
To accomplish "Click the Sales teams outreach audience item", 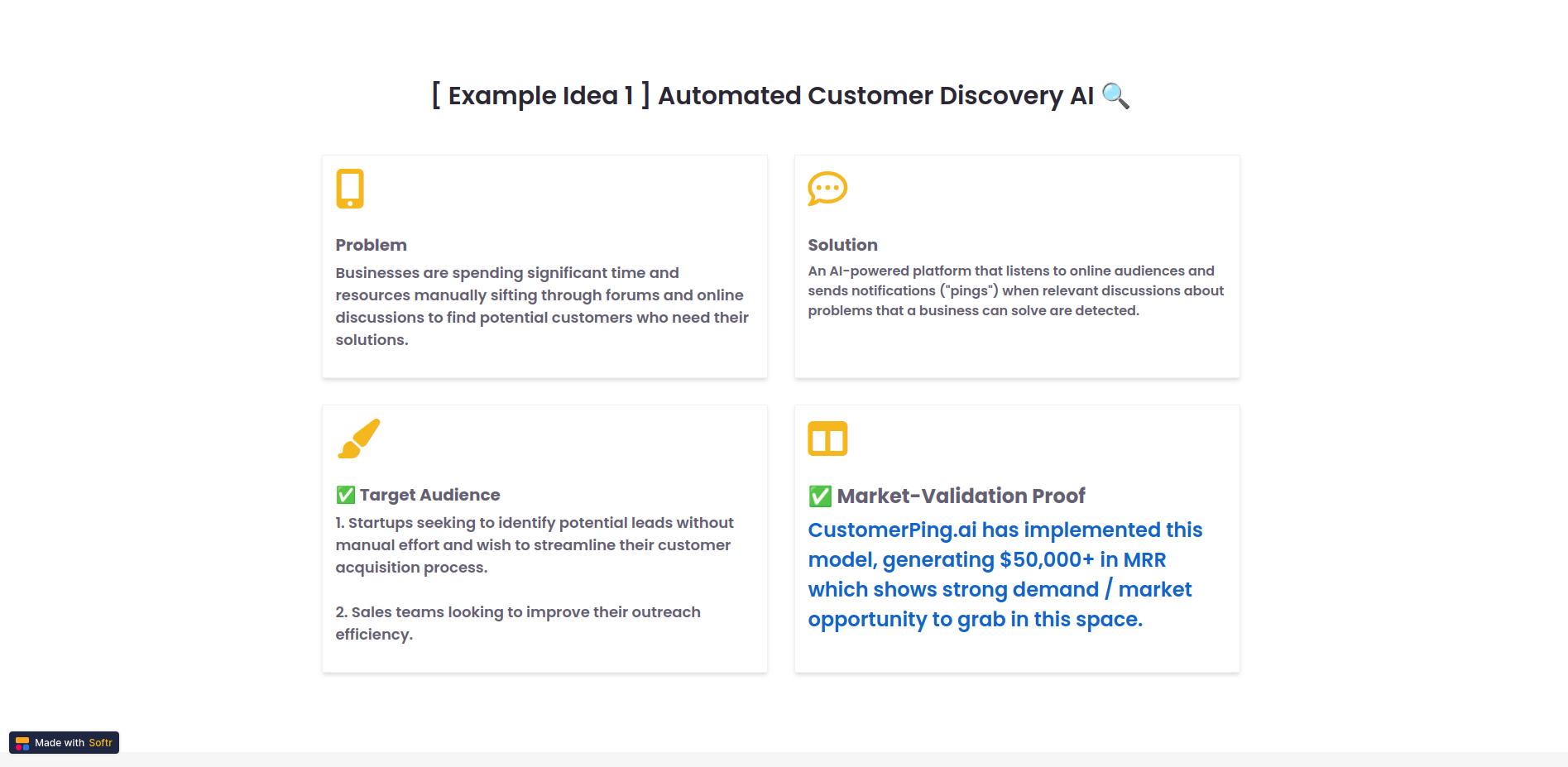I will 518,623.
